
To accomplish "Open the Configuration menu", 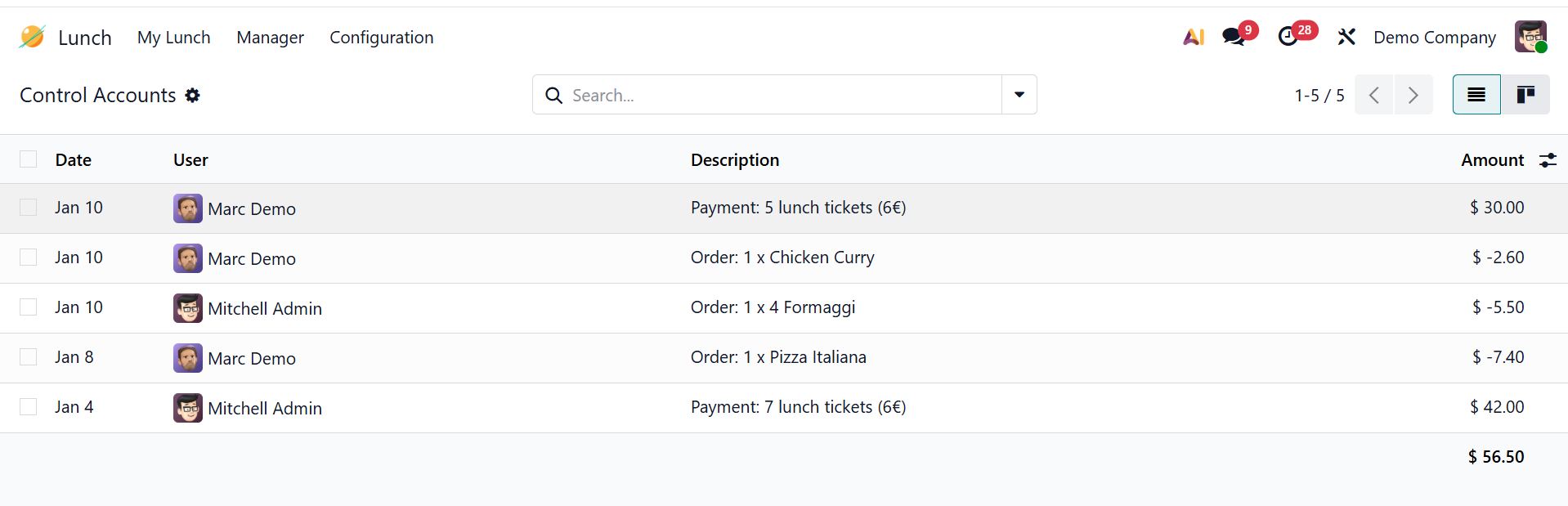I will 382,38.
